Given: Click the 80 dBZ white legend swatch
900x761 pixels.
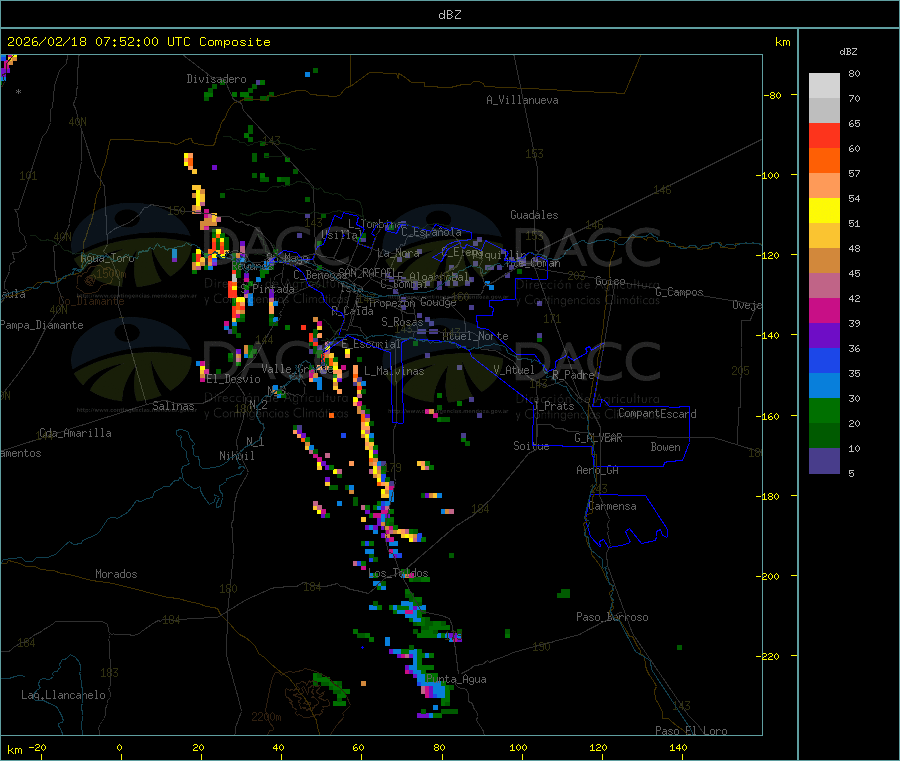Looking at the screenshot, I should tap(824, 86).
